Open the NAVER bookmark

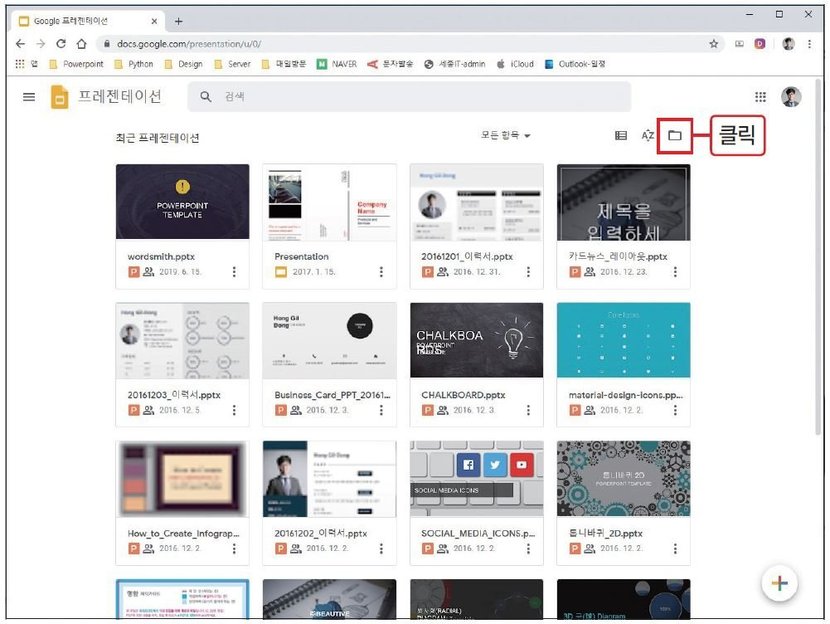[x=337, y=64]
